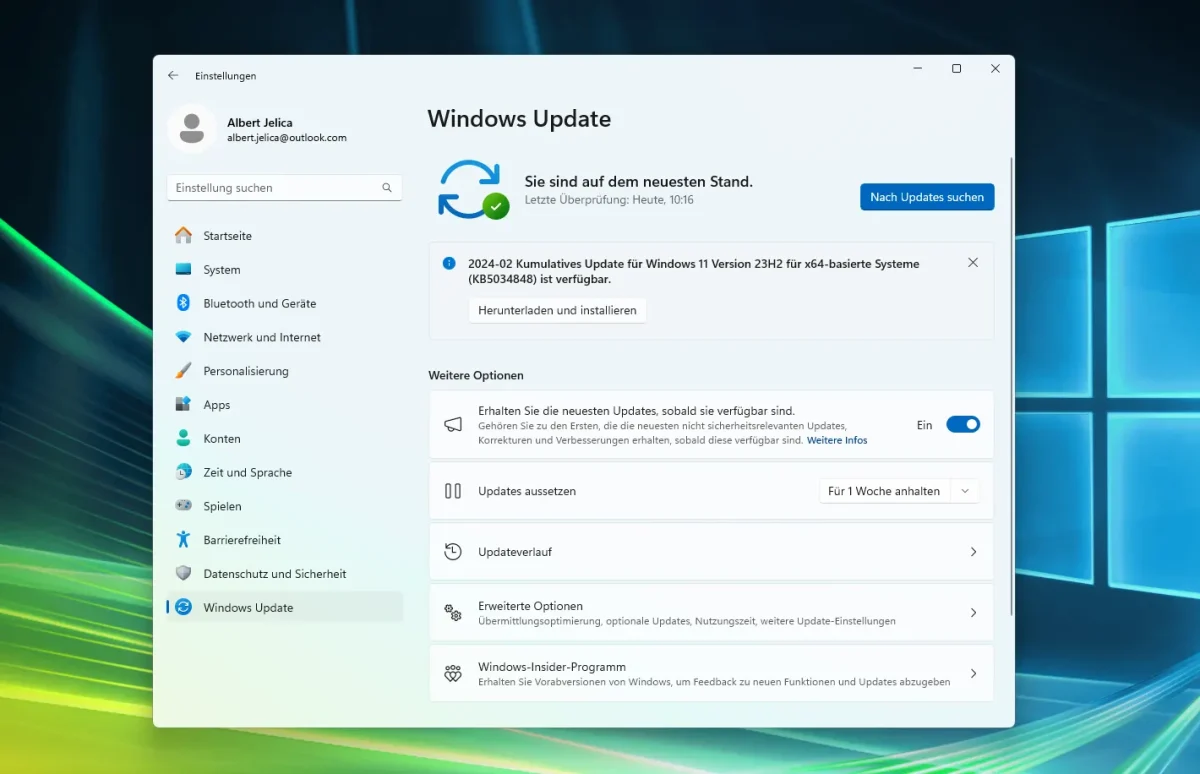Dismiss the KB5034848 update notification

pyautogui.click(x=973, y=263)
